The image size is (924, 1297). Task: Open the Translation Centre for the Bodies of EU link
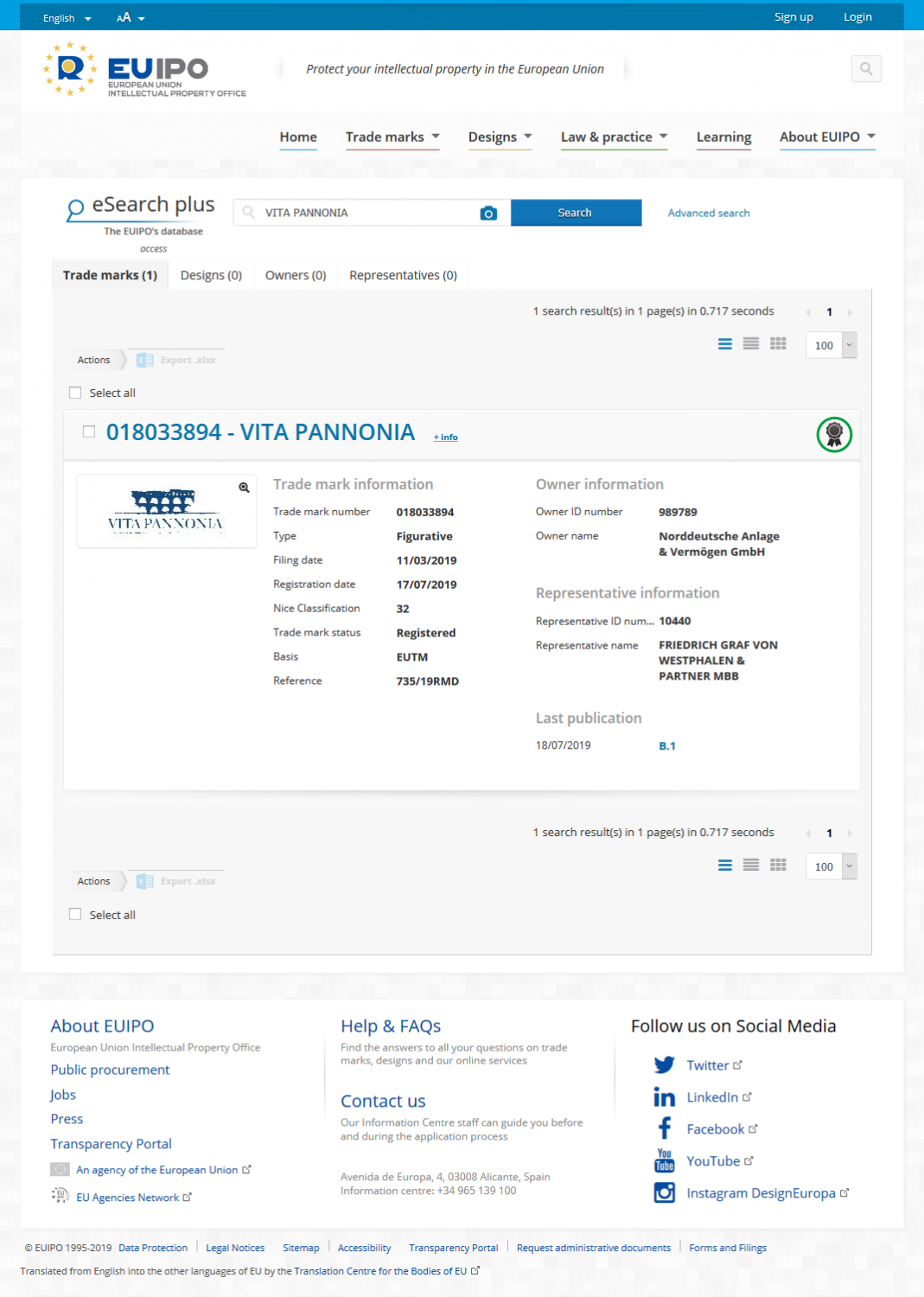tap(380, 1271)
